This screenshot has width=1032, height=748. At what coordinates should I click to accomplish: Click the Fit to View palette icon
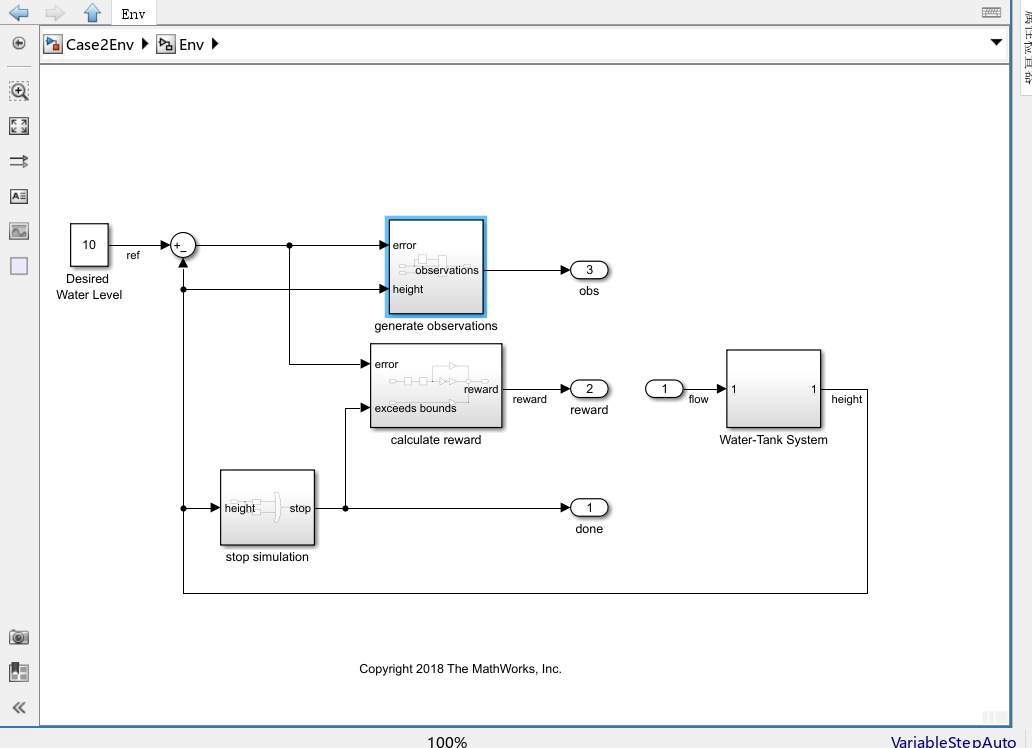coord(19,126)
